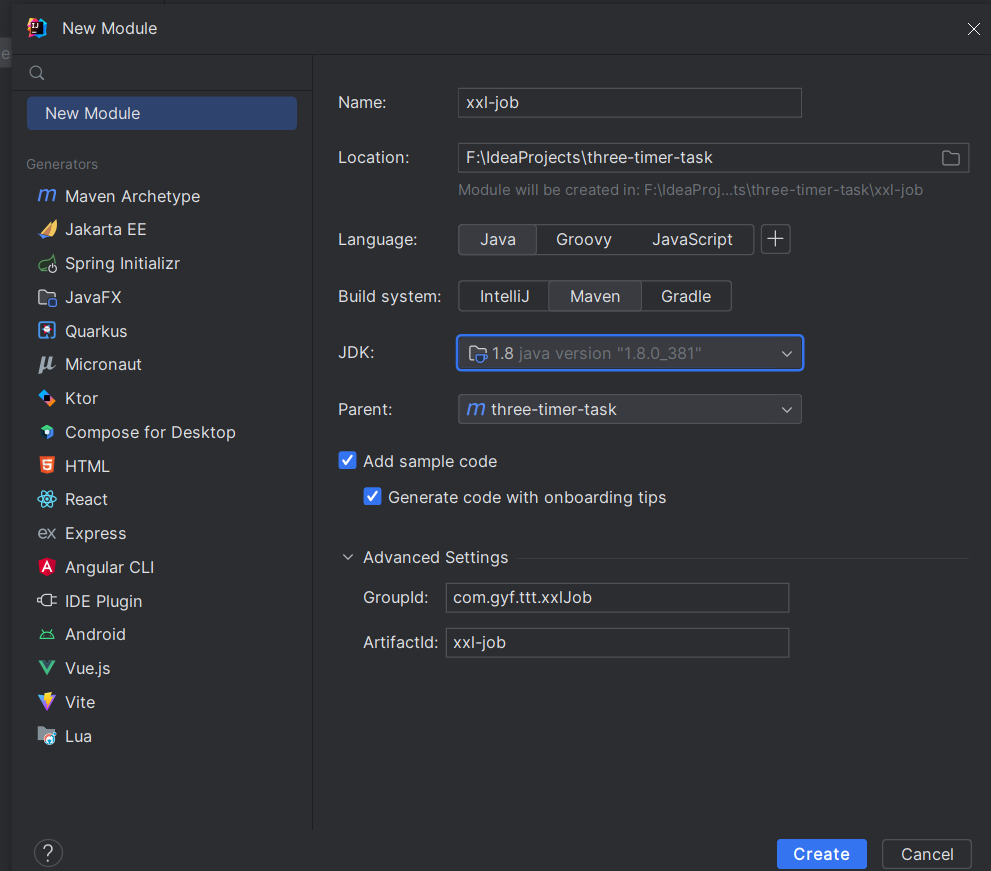
Task: Click the 'Module will be created in' hint text
Action: (690, 190)
